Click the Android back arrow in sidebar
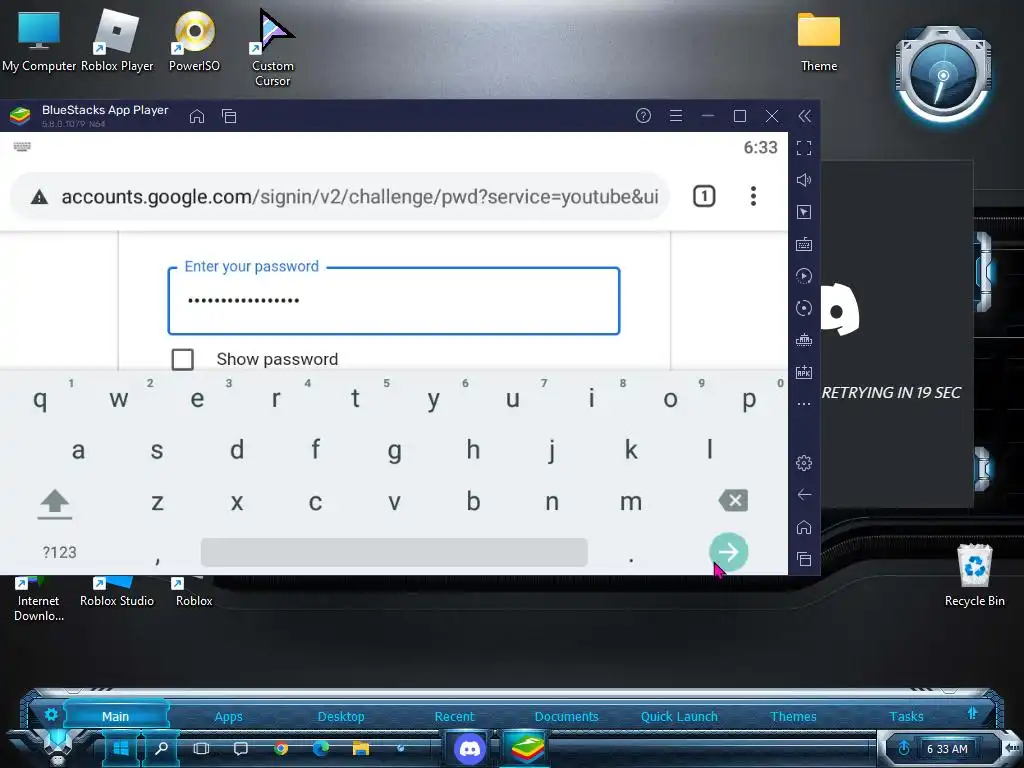Viewport: 1024px width, 768px height. [804, 495]
